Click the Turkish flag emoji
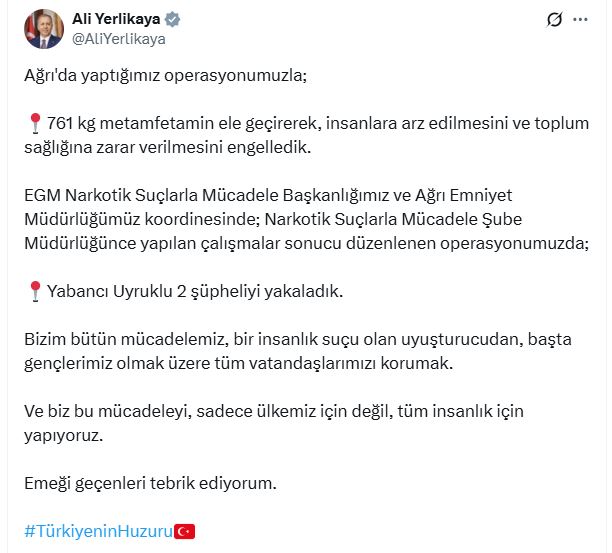The image size is (612, 553). click(184, 531)
